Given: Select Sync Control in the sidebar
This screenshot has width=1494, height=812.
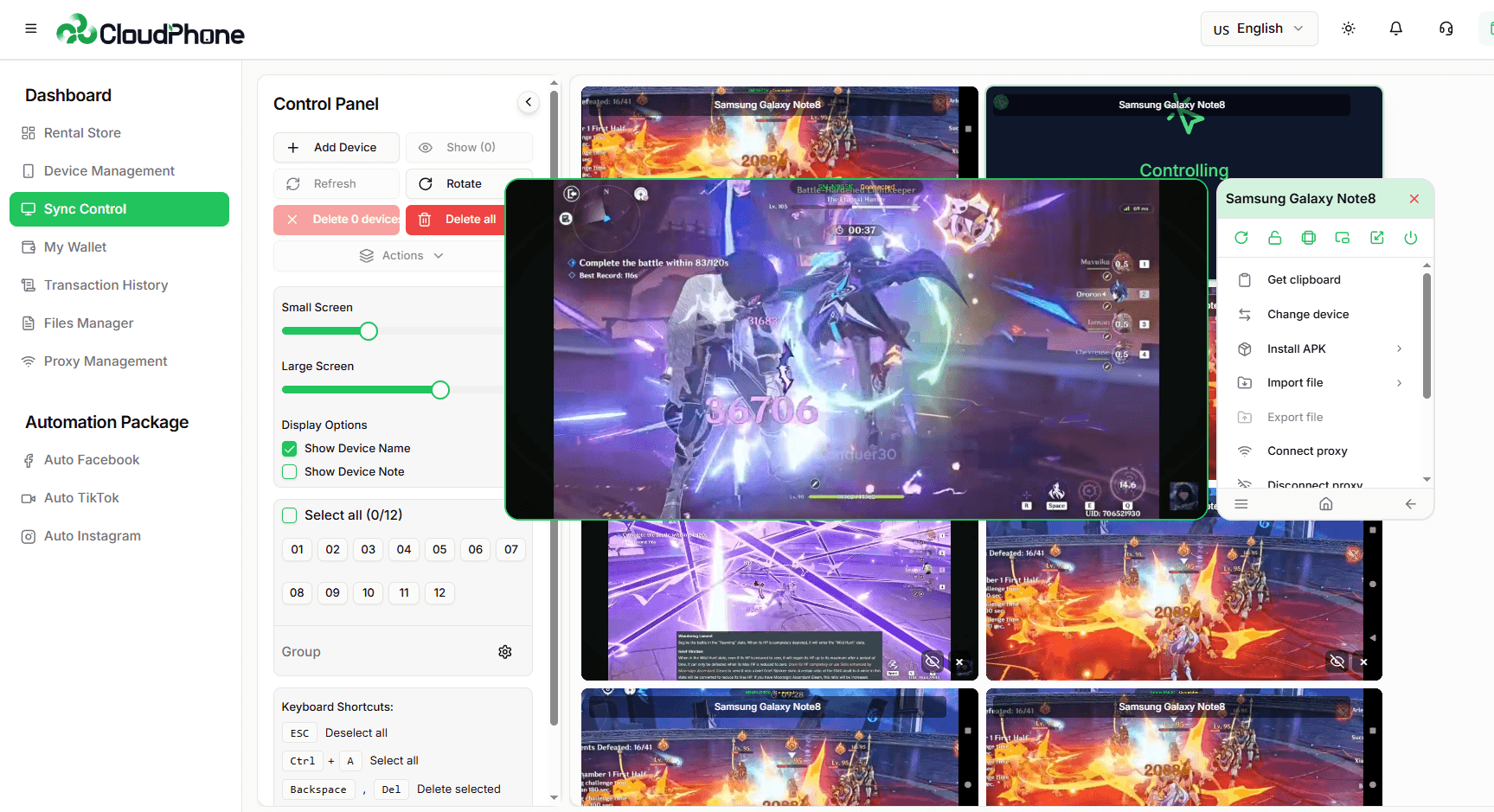Looking at the screenshot, I should click(119, 208).
